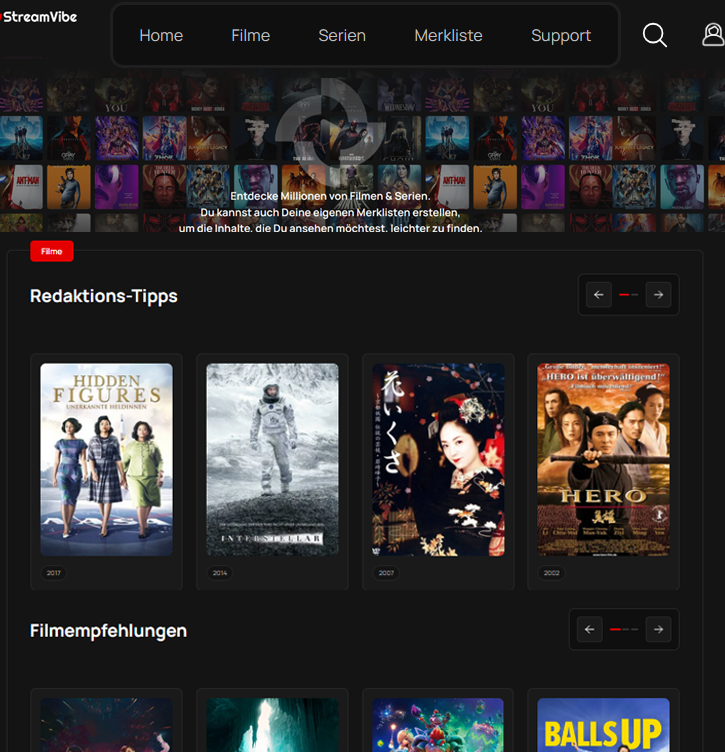Image resolution: width=725 pixels, height=752 pixels.
Task: Click the red Filme tag button
Action: (x=52, y=251)
